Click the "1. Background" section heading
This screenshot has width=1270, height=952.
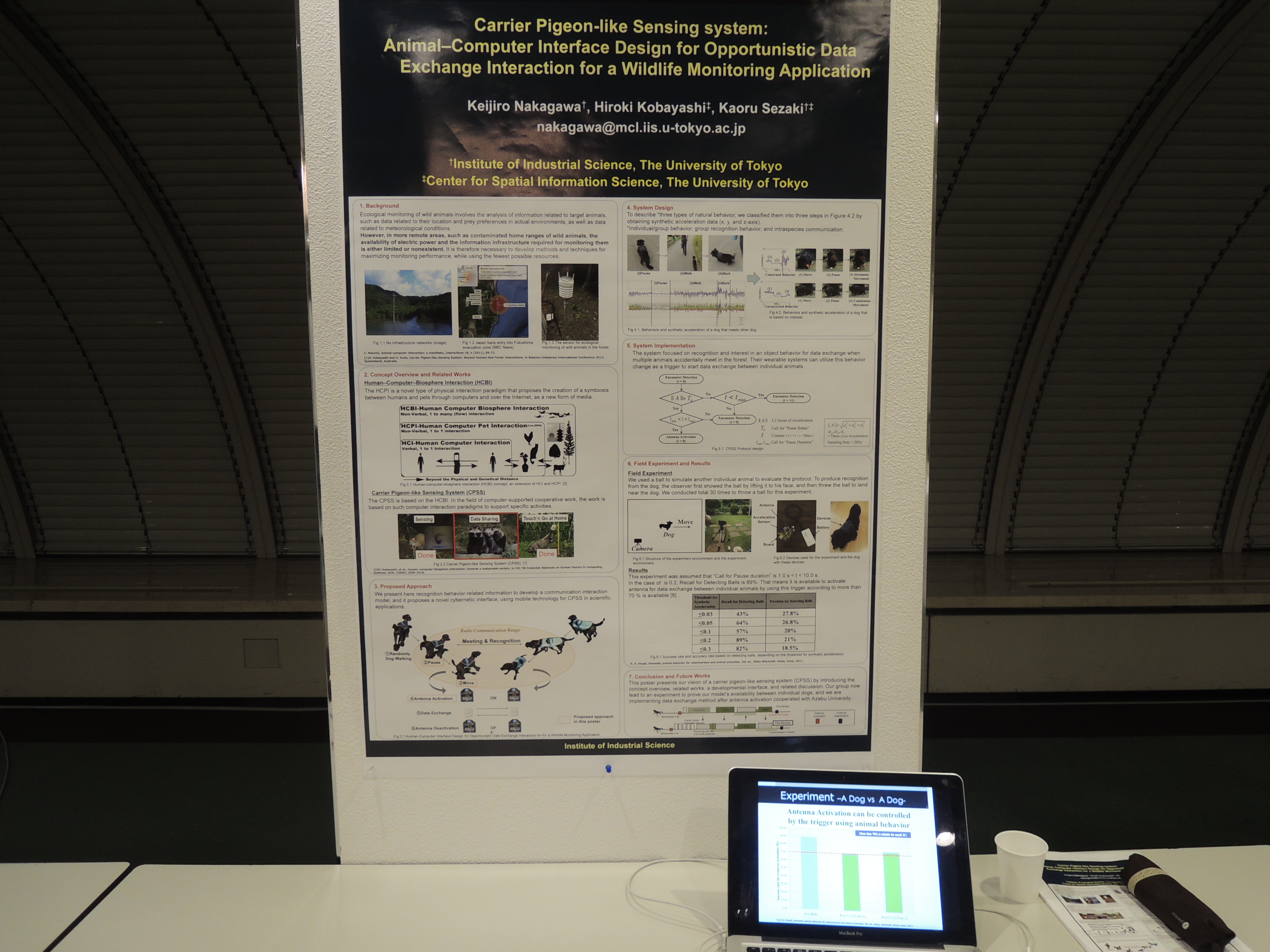coord(379,205)
